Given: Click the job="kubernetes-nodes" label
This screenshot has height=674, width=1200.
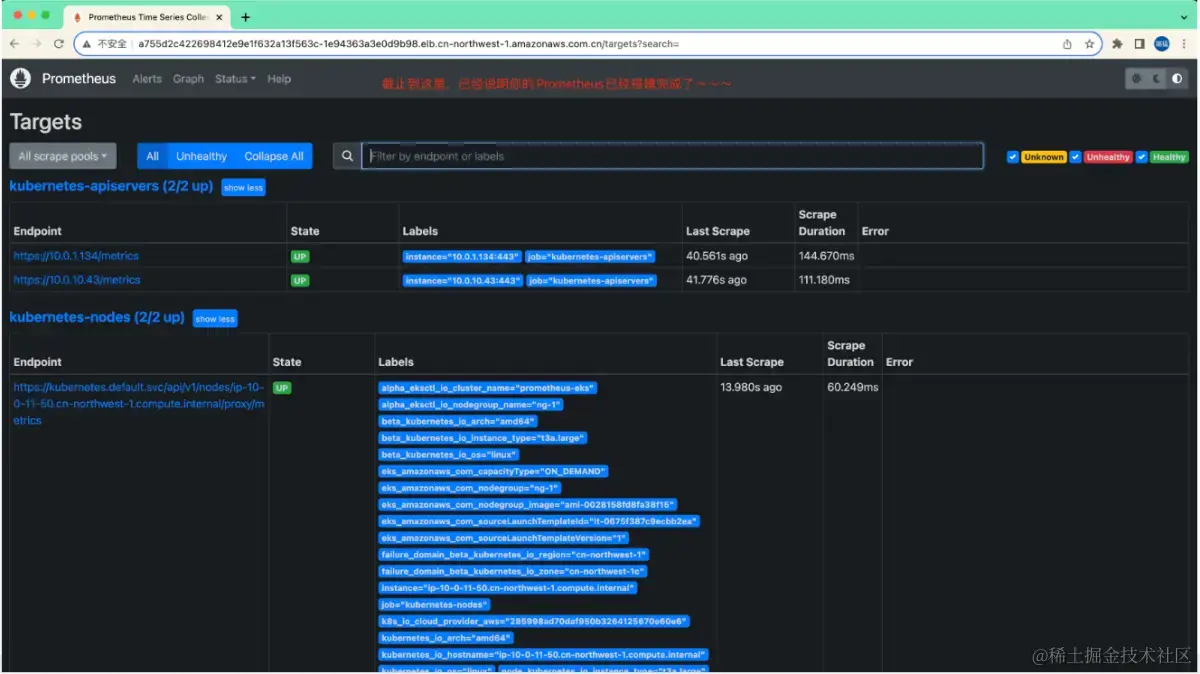Looking at the screenshot, I should pyautogui.click(x=435, y=605).
